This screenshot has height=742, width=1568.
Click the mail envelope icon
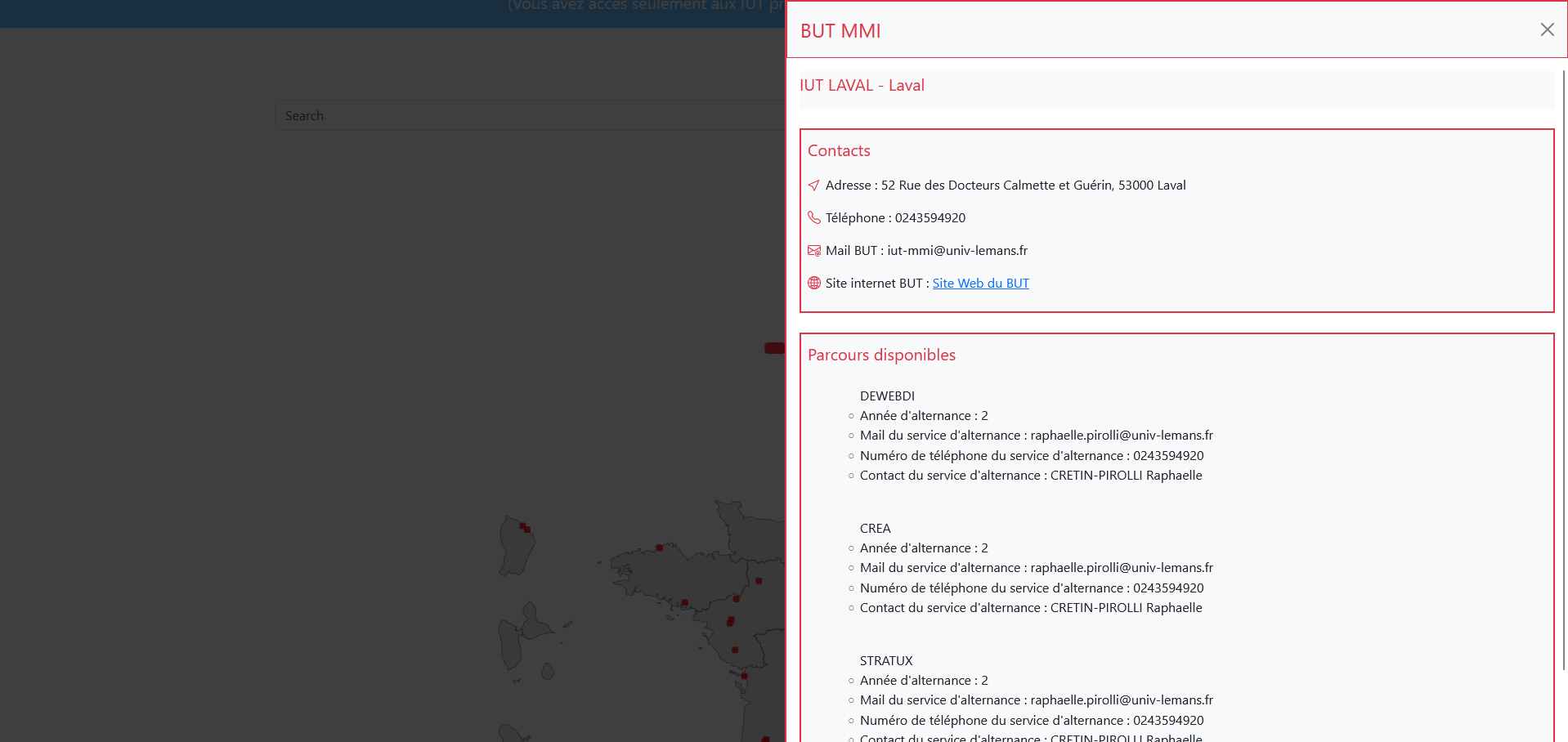(x=813, y=251)
